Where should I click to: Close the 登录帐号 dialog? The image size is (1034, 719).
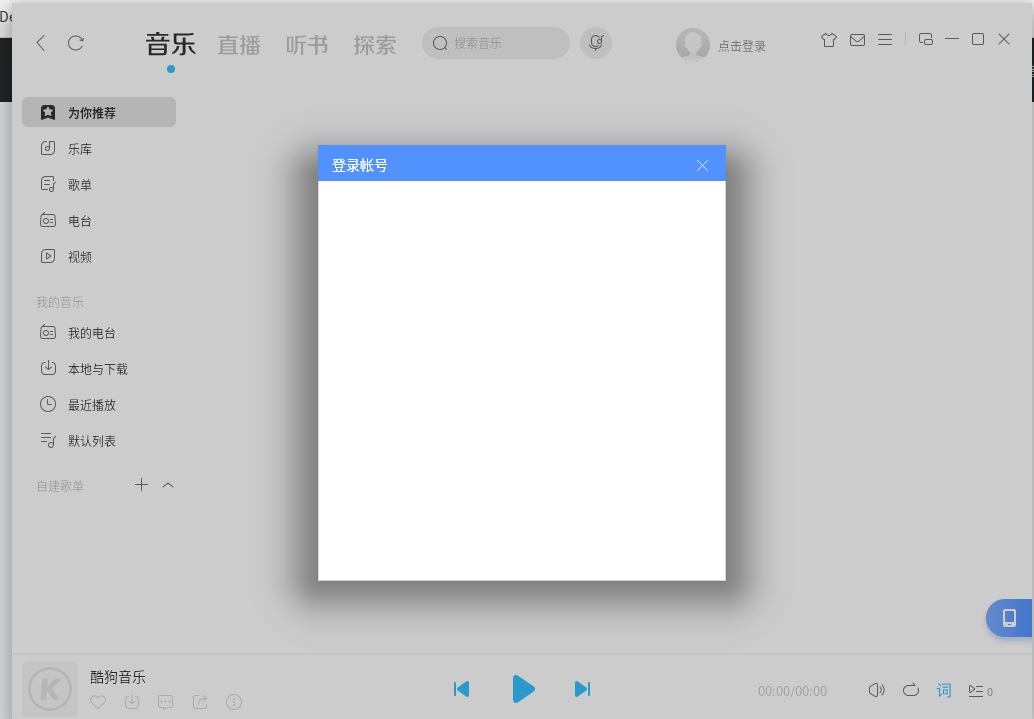(702, 165)
